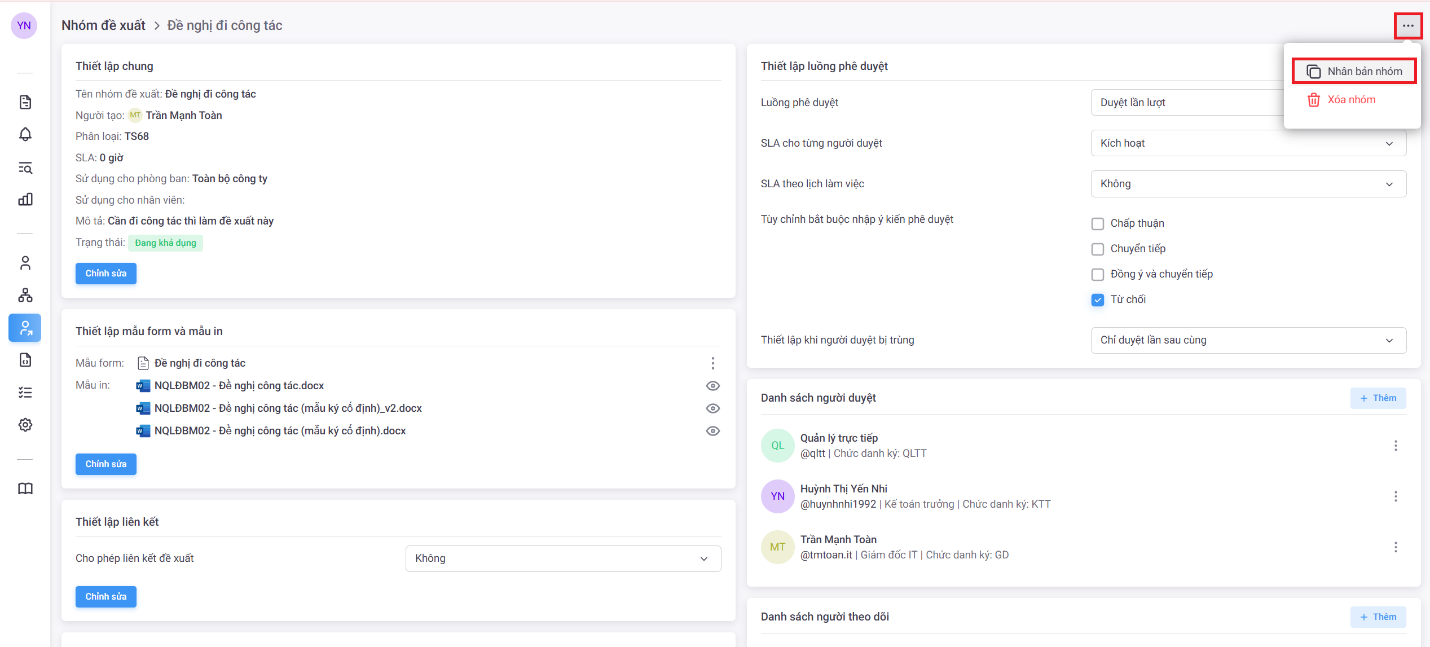Open the book guide icon in sidebar
The height and width of the screenshot is (647, 1430).
pyautogui.click(x=25, y=489)
